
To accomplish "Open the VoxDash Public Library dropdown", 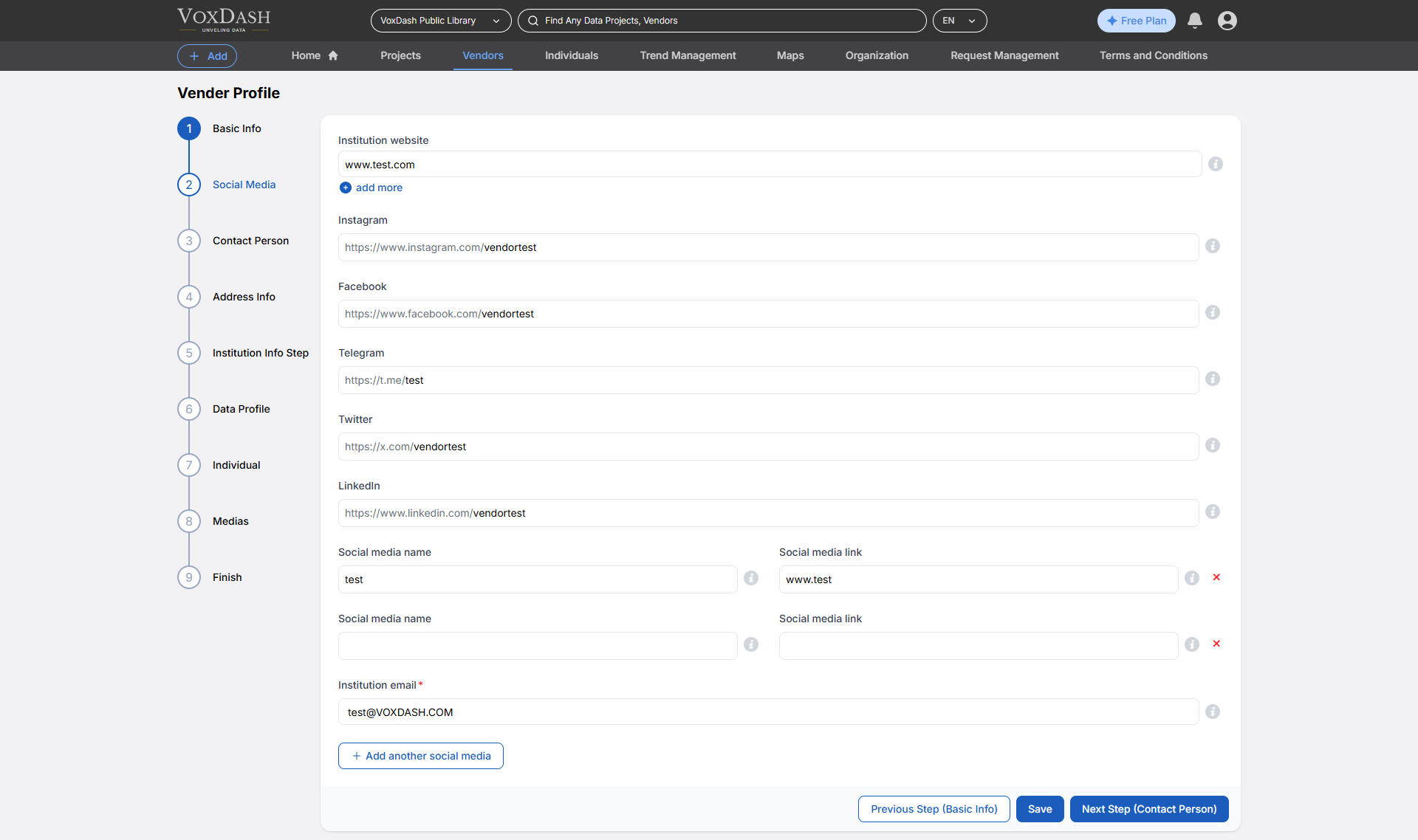I will click(440, 21).
